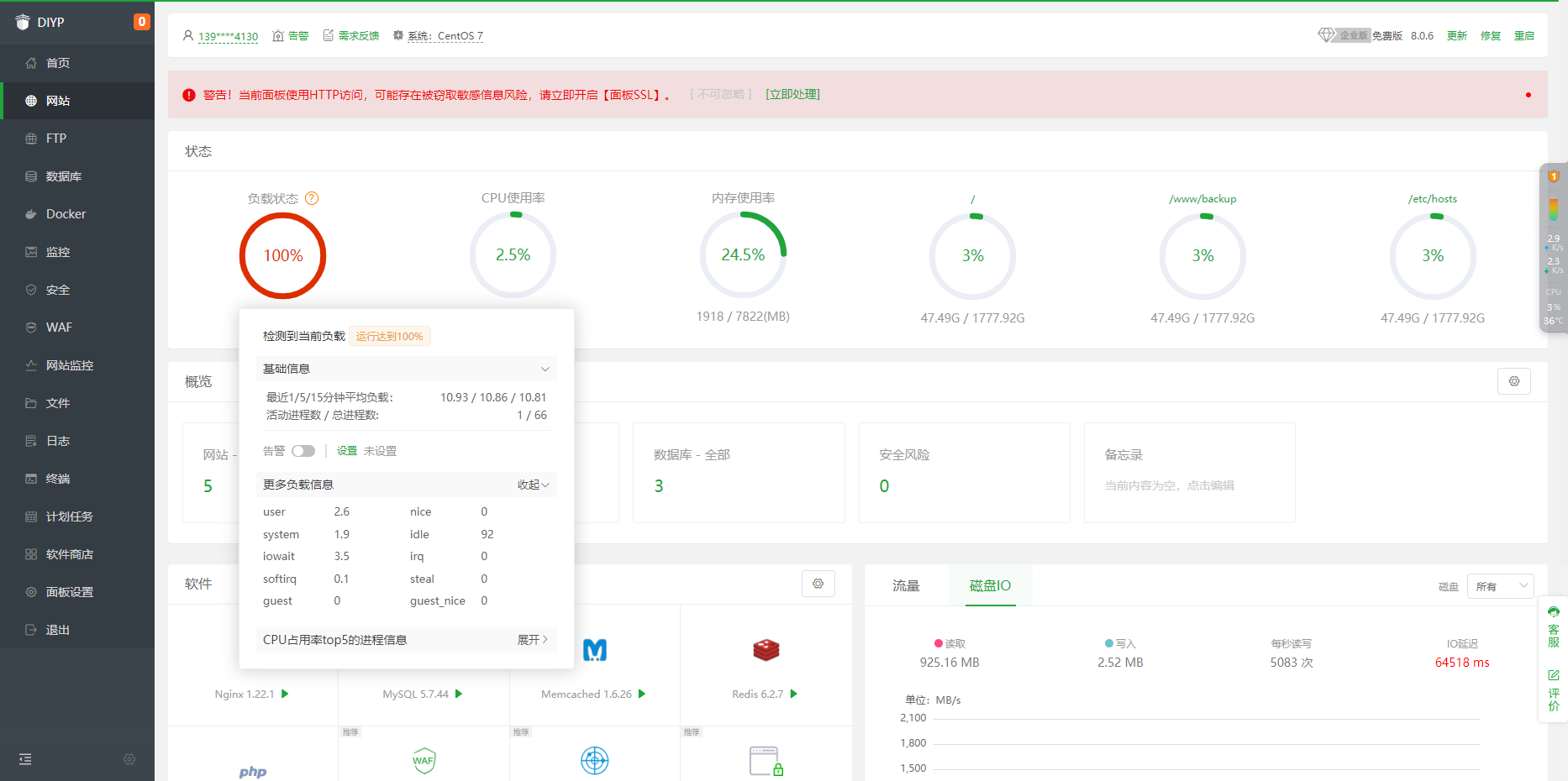Open the 网站 websites sidebar item
Screen dimensions: 1568x781
(x=77, y=101)
